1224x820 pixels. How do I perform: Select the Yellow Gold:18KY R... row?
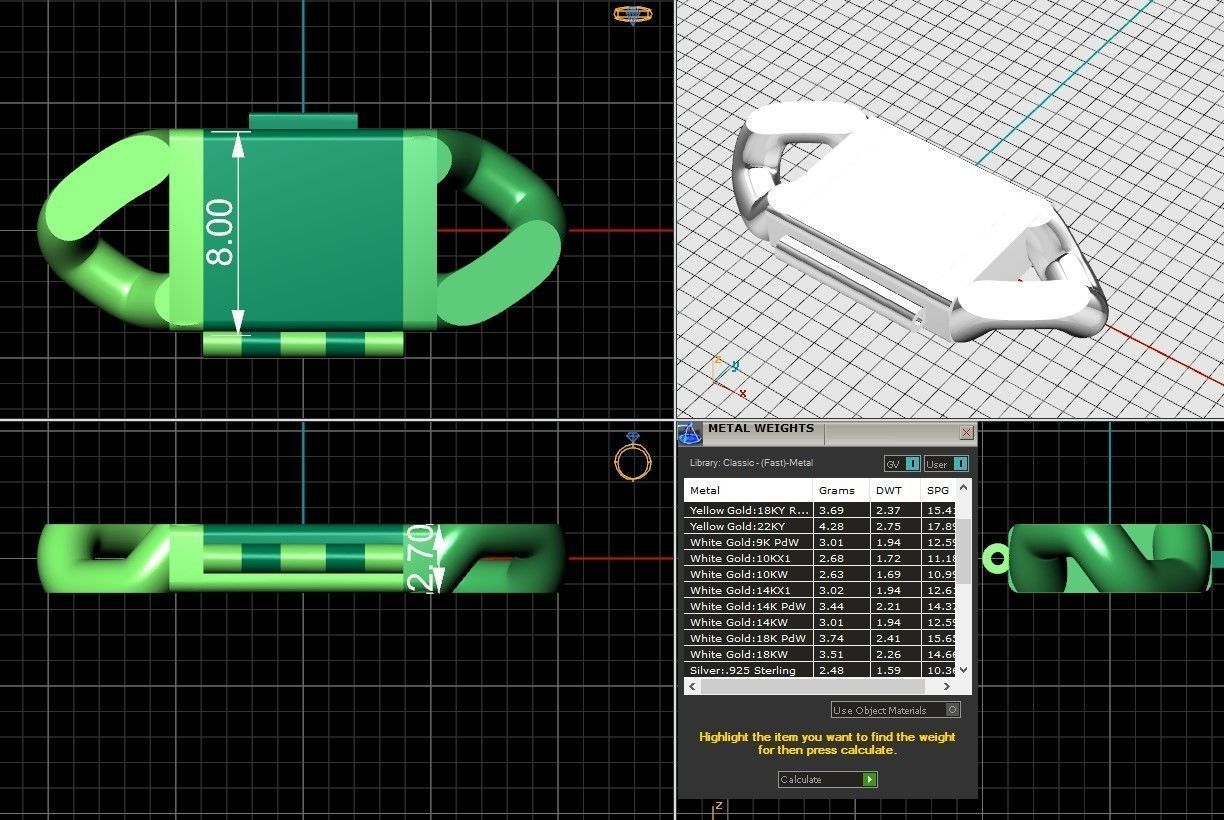(820, 510)
